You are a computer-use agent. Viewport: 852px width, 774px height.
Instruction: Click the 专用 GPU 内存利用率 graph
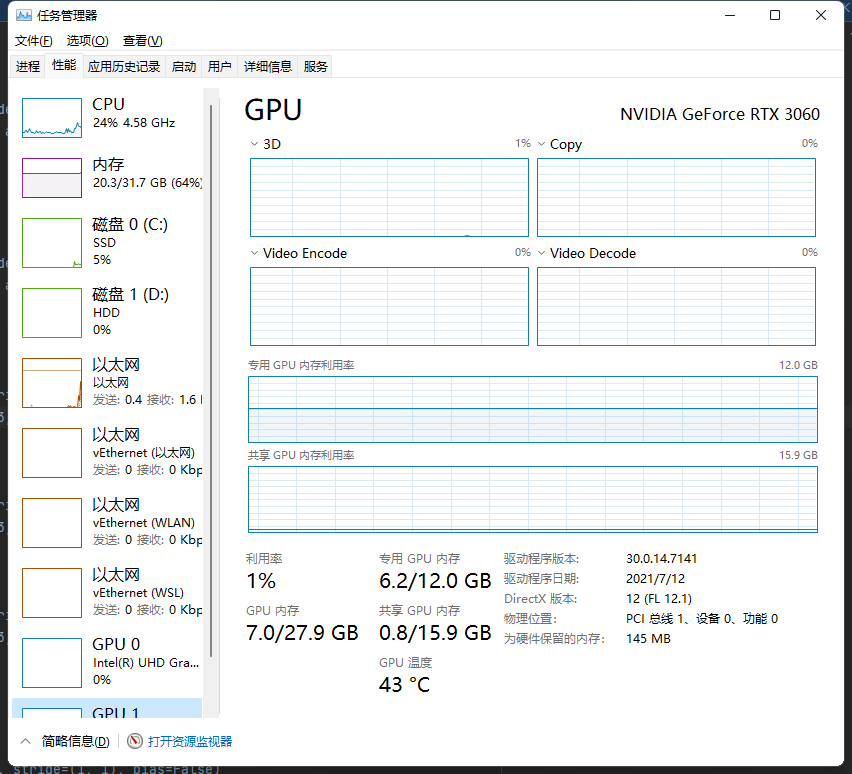(532, 409)
